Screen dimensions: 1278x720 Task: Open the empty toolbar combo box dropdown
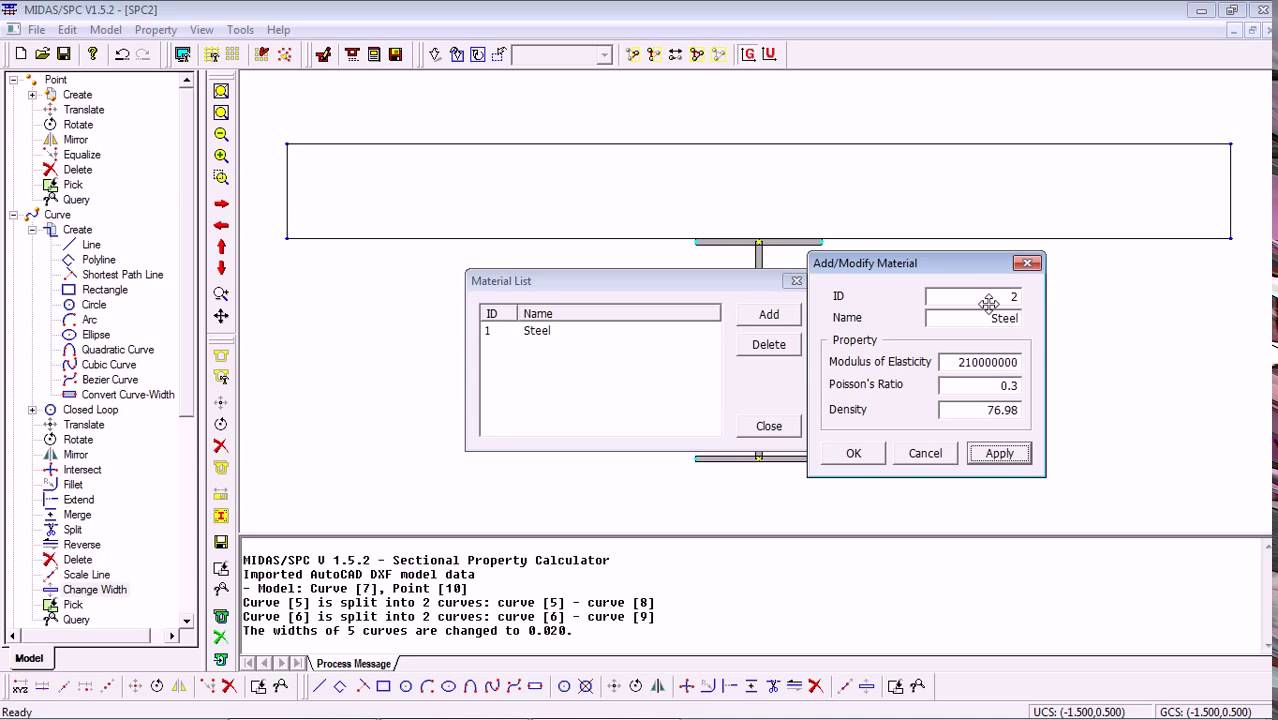click(604, 55)
